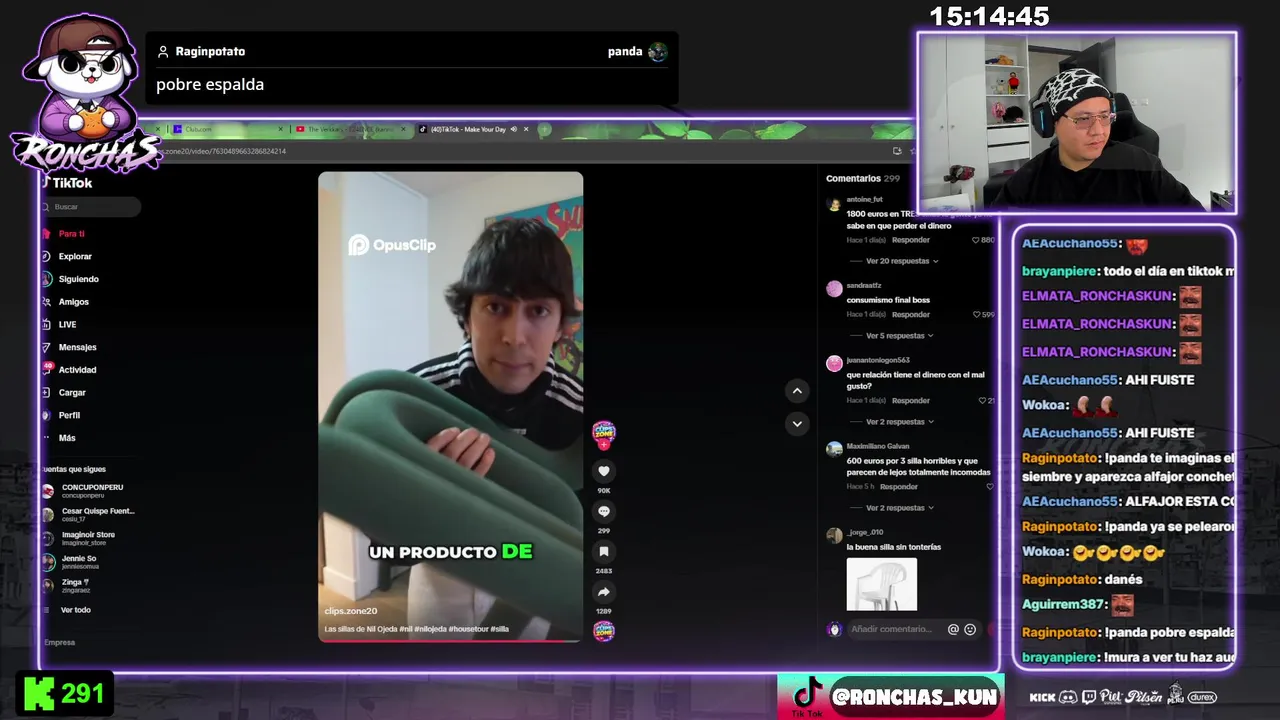1280x720 pixels.
Task: Open Maximiliano Galvan's avatar
Action: [x=834, y=449]
